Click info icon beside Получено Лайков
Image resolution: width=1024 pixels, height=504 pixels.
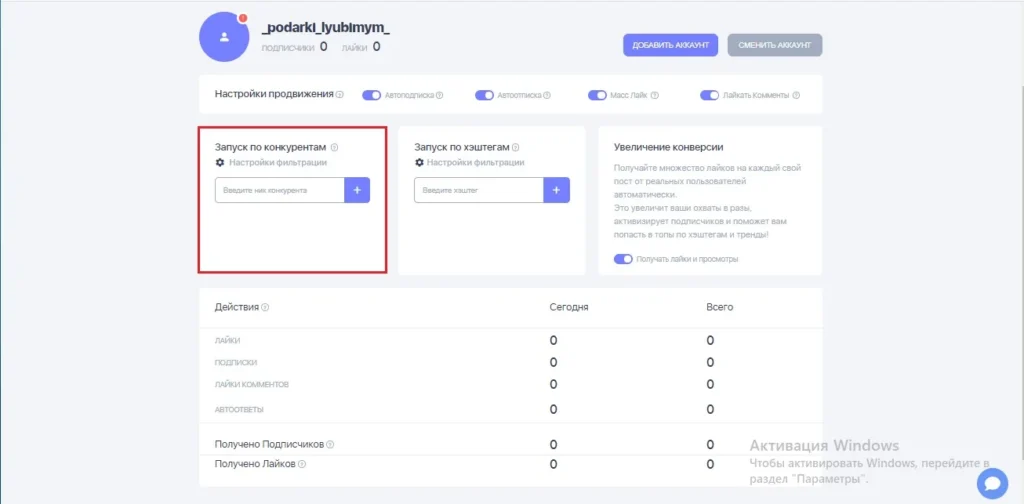pyautogui.click(x=302, y=464)
